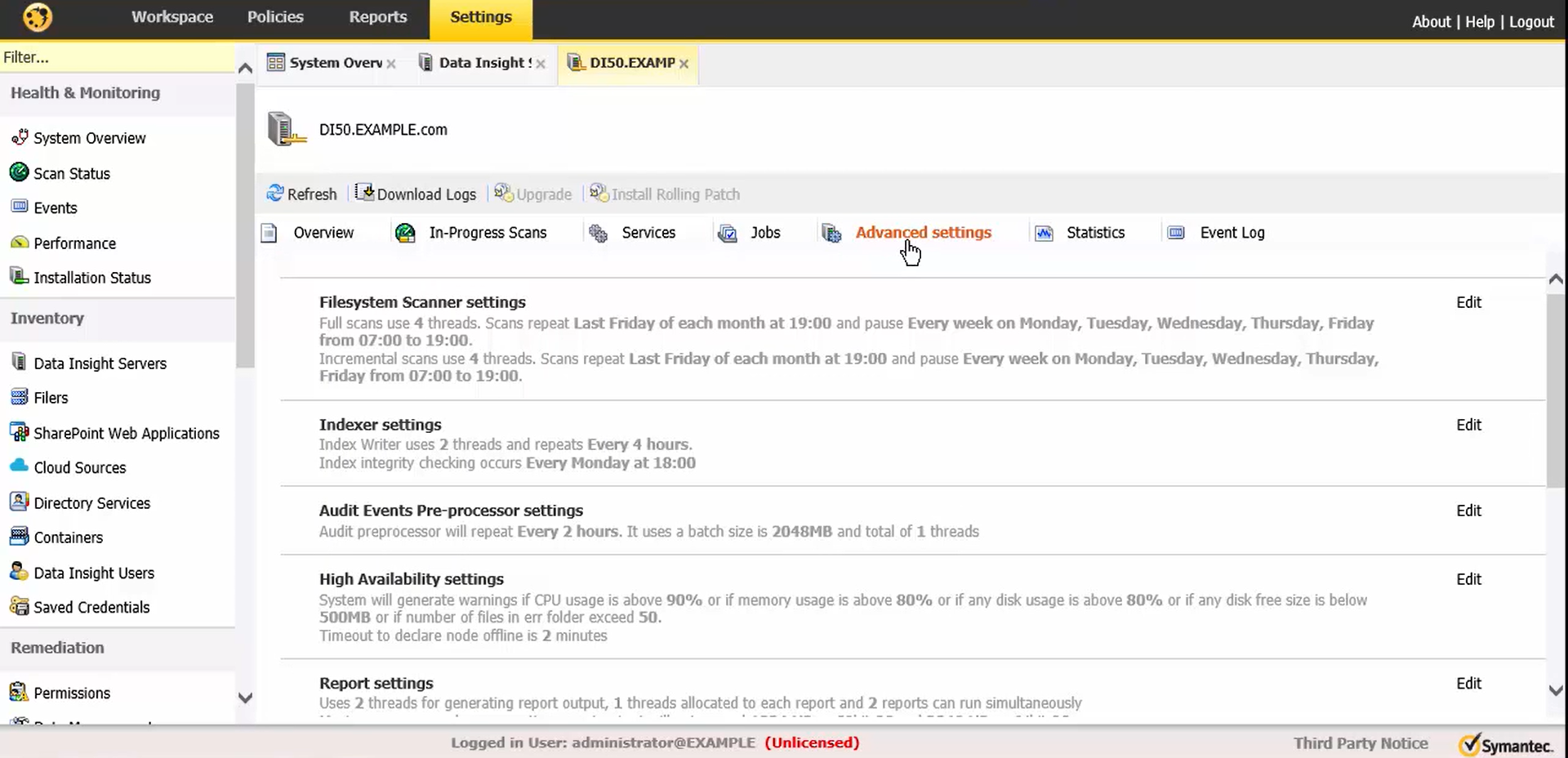Viewport: 1568px width, 758px height.
Task: Select the Settings menu tab
Action: 481,19
